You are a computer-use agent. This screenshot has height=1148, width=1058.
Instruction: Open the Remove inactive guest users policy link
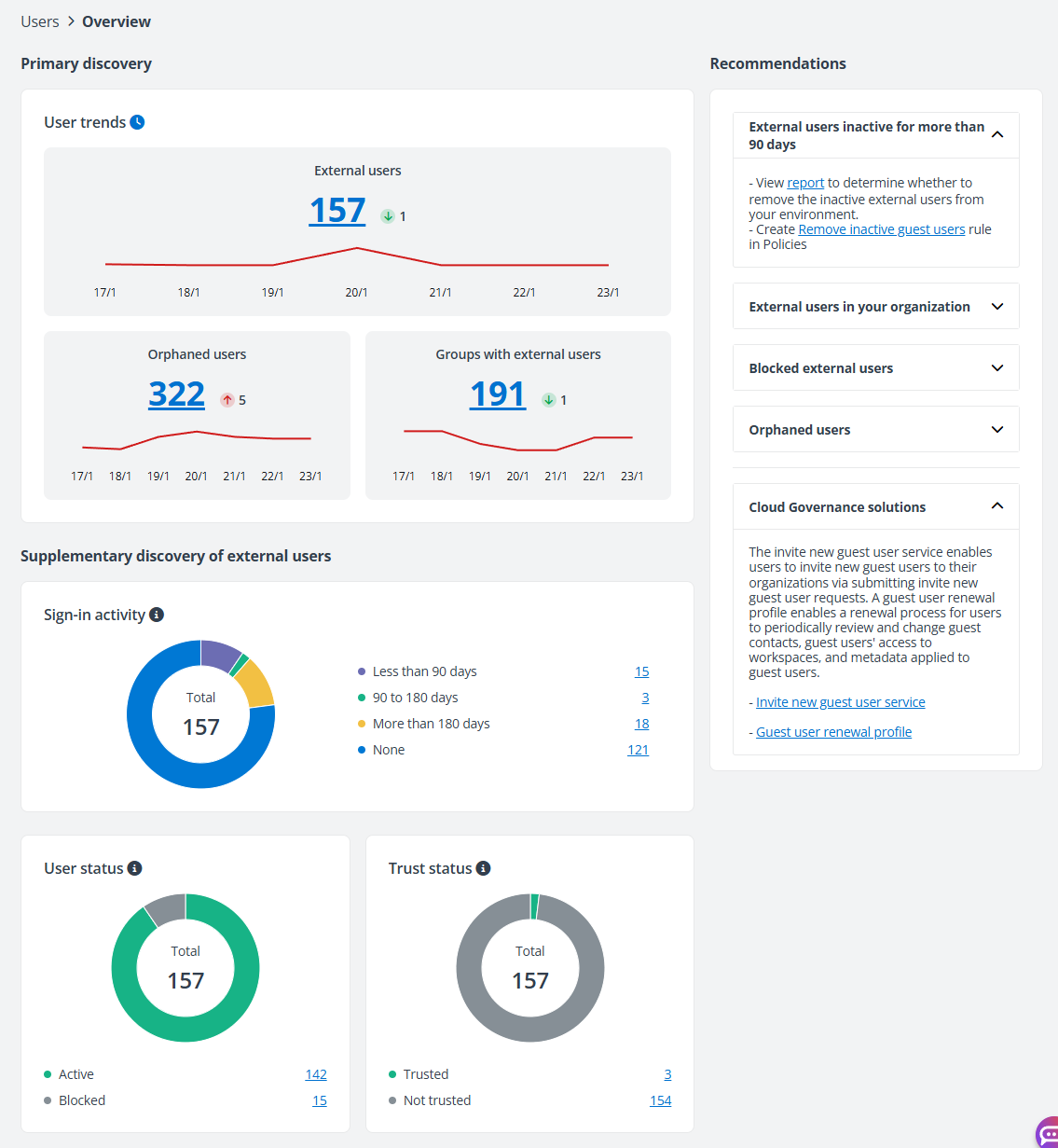(880, 228)
